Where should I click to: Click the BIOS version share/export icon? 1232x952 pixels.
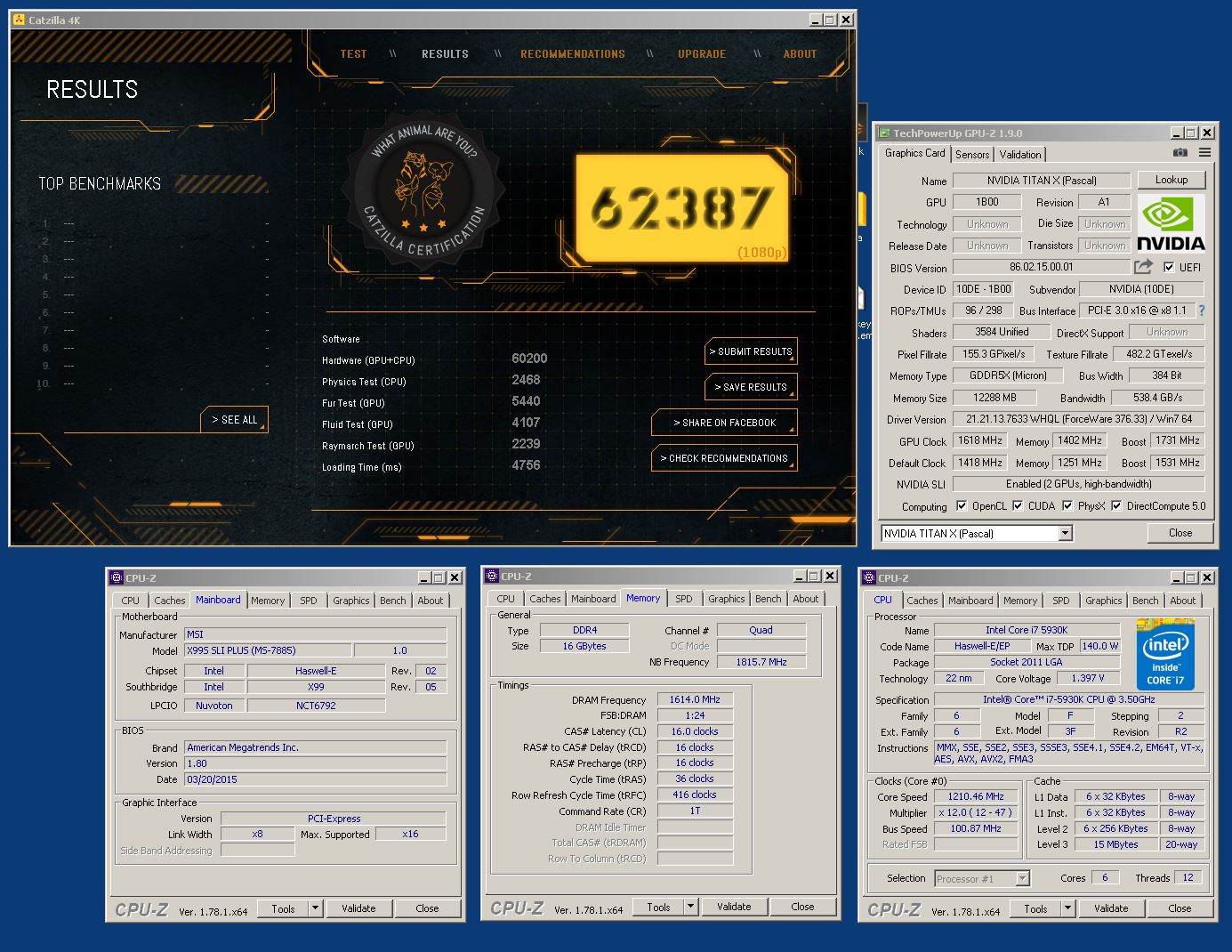[1144, 266]
